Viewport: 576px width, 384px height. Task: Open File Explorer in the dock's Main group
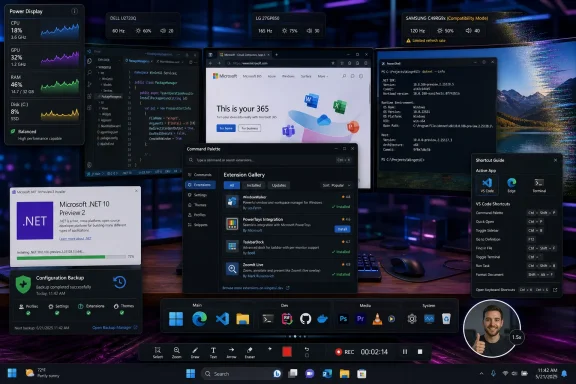click(243, 319)
